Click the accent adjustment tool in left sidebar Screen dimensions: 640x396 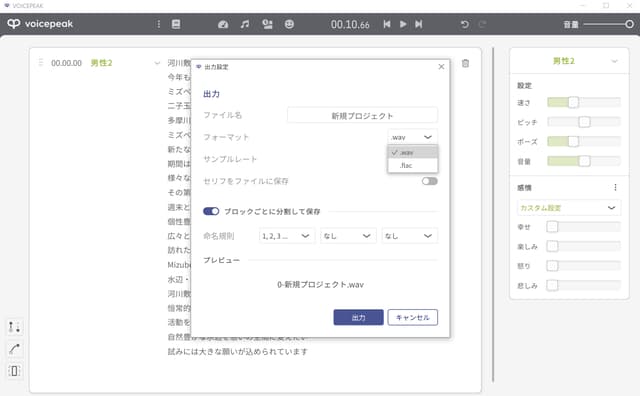(14, 327)
